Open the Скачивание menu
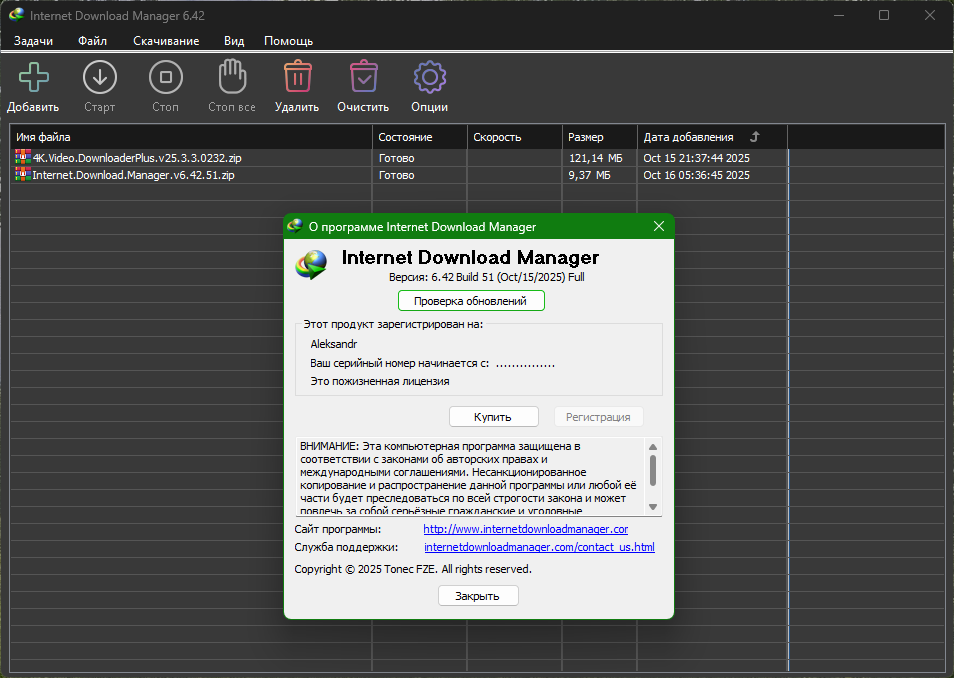 tap(166, 41)
